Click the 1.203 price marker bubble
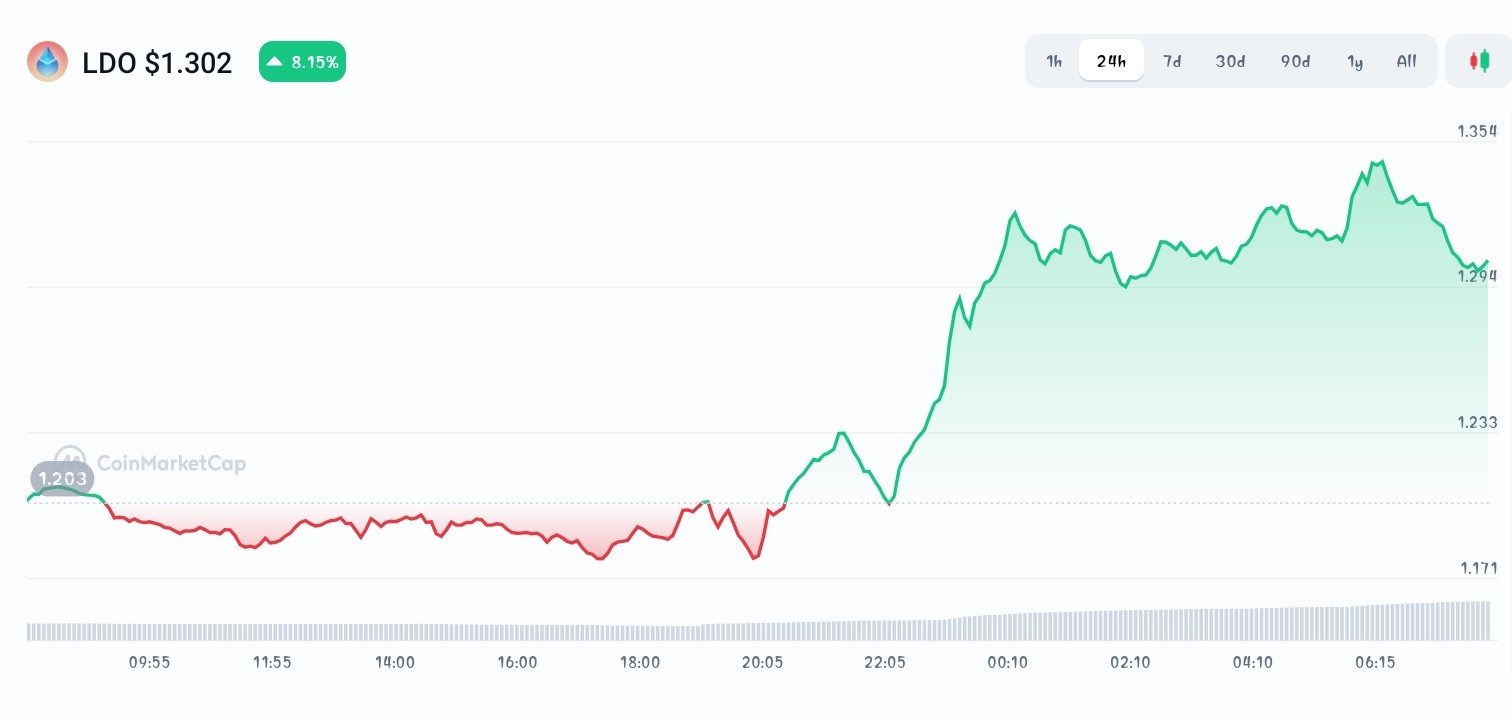This screenshot has width=1512, height=720. (62, 478)
